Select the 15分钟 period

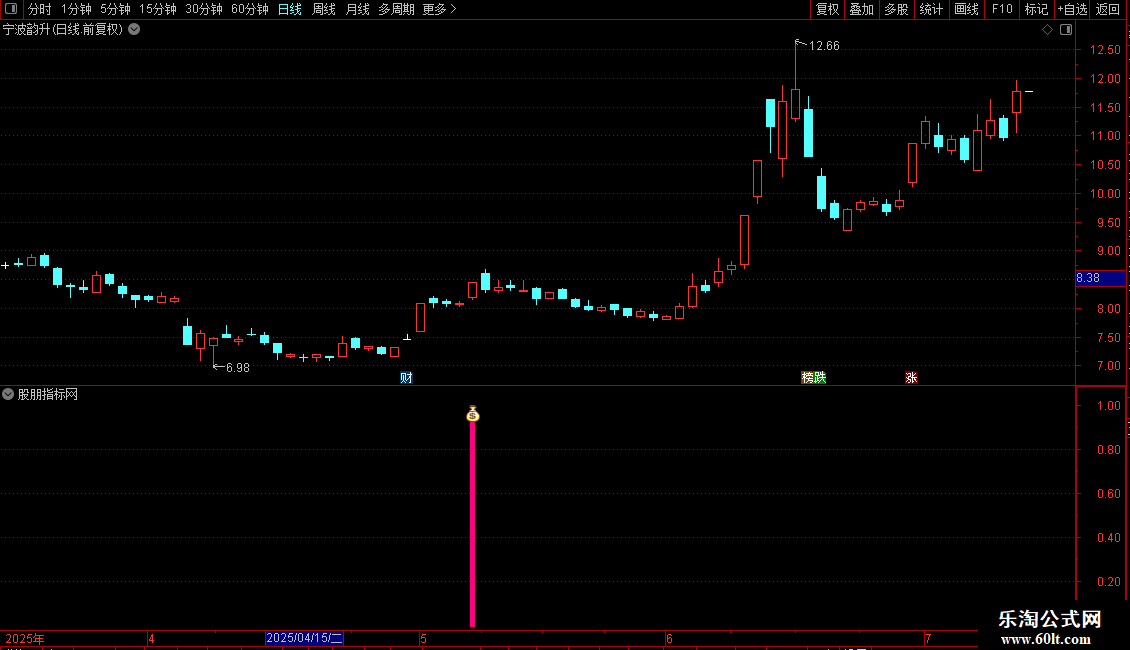[157, 9]
